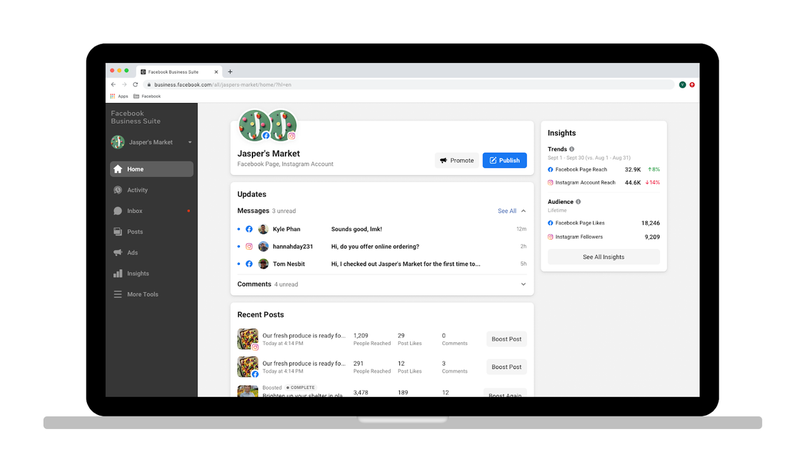The height and width of the screenshot is (472, 800).
Task: Open a new browser tab
Action: 230,72
